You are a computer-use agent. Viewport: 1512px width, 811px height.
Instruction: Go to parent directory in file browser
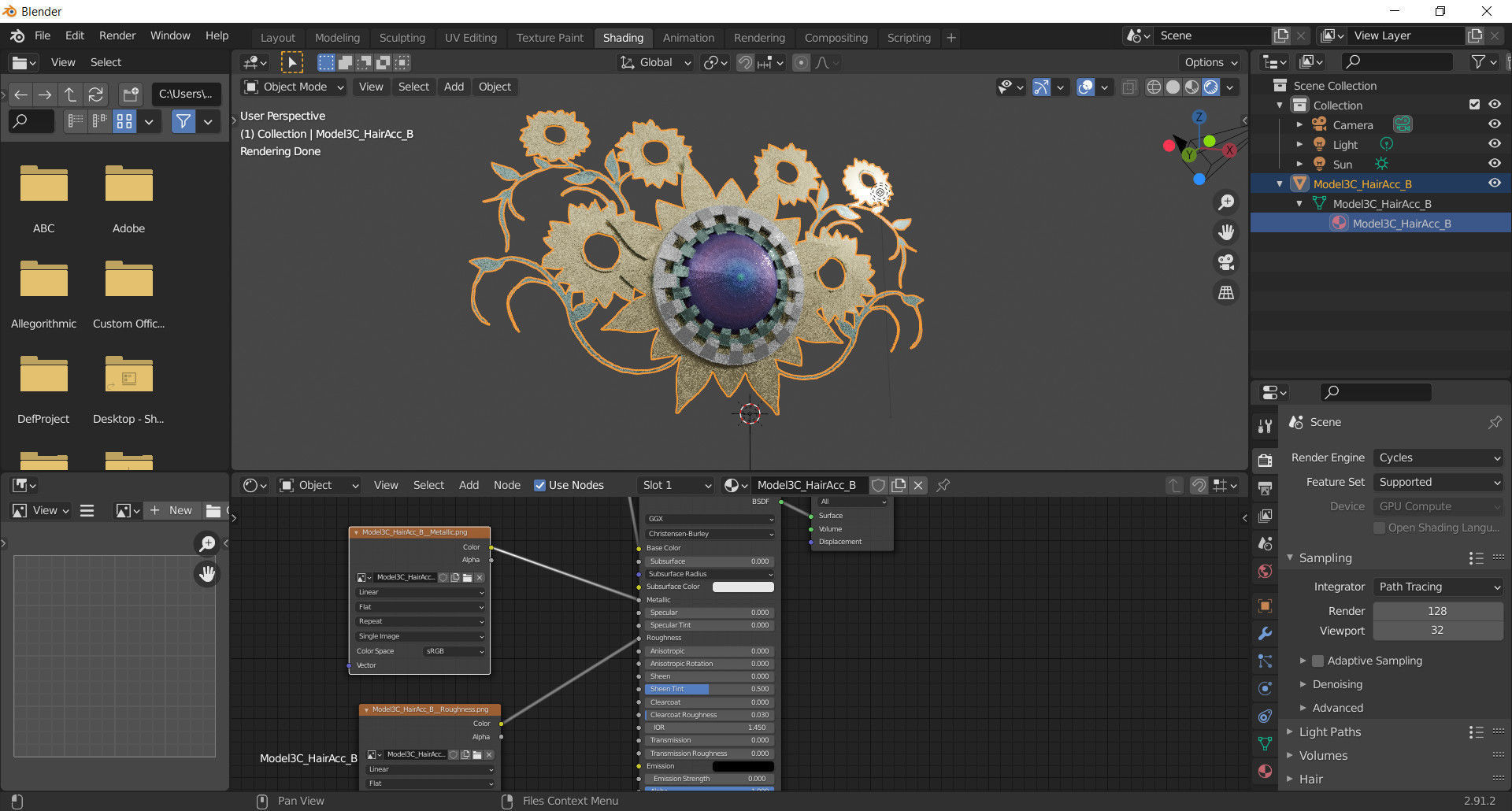[x=70, y=94]
